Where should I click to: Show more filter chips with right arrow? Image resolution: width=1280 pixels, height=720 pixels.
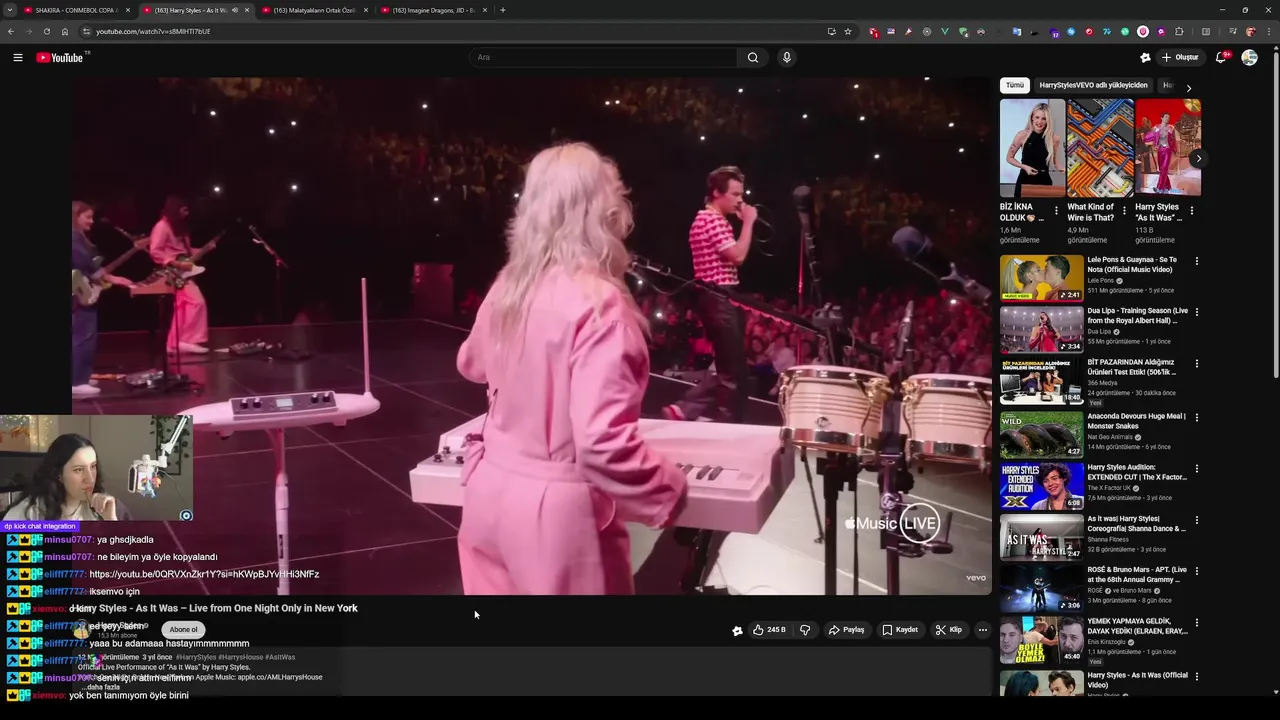(1188, 88)
